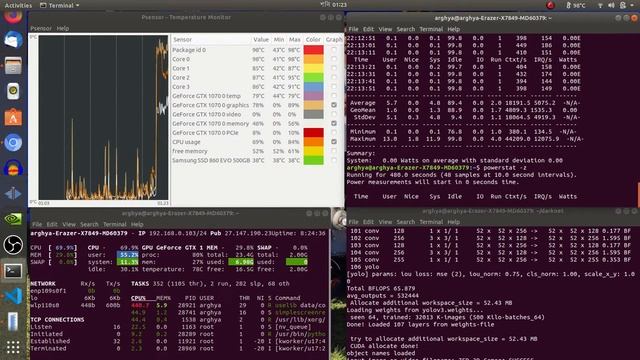This screenshot has width=640, height=360.
Task: Change the blue color swatch of Core 3
Action: coord(313,87)
